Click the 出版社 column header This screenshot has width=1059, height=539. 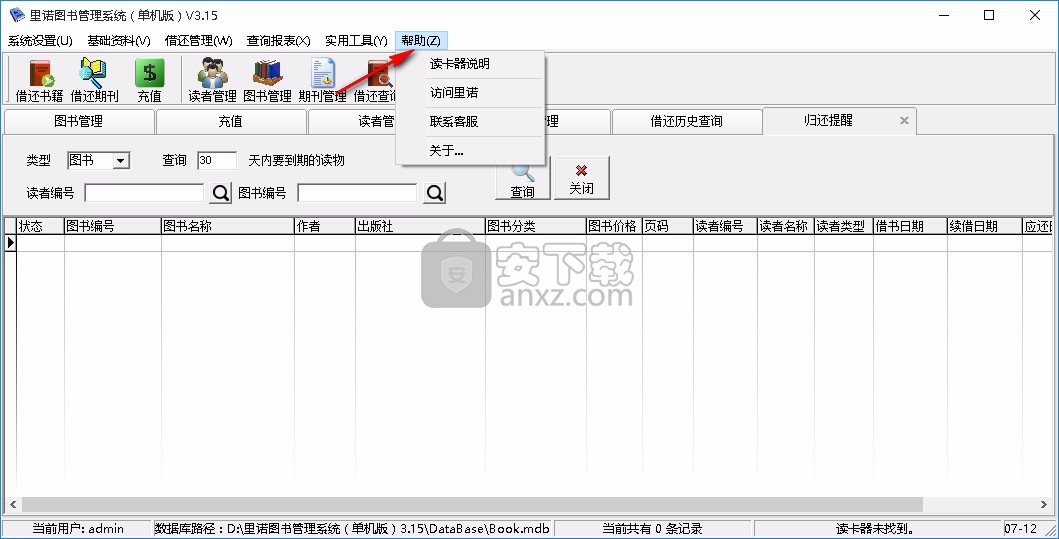[420, 226]
